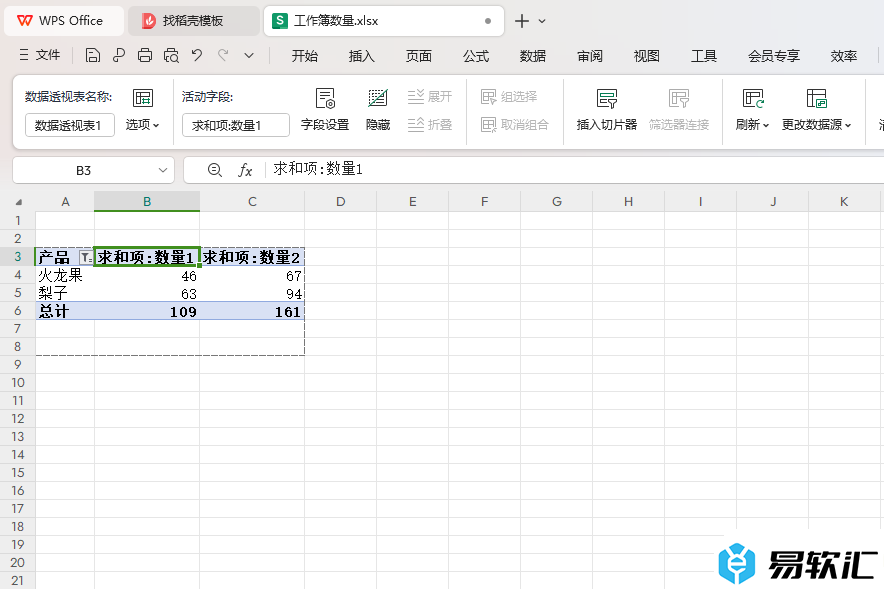The width and height of the screenshot is (884, 589).
Task: Click the select-all corner triangle
Action: click(x=19, y=202)
